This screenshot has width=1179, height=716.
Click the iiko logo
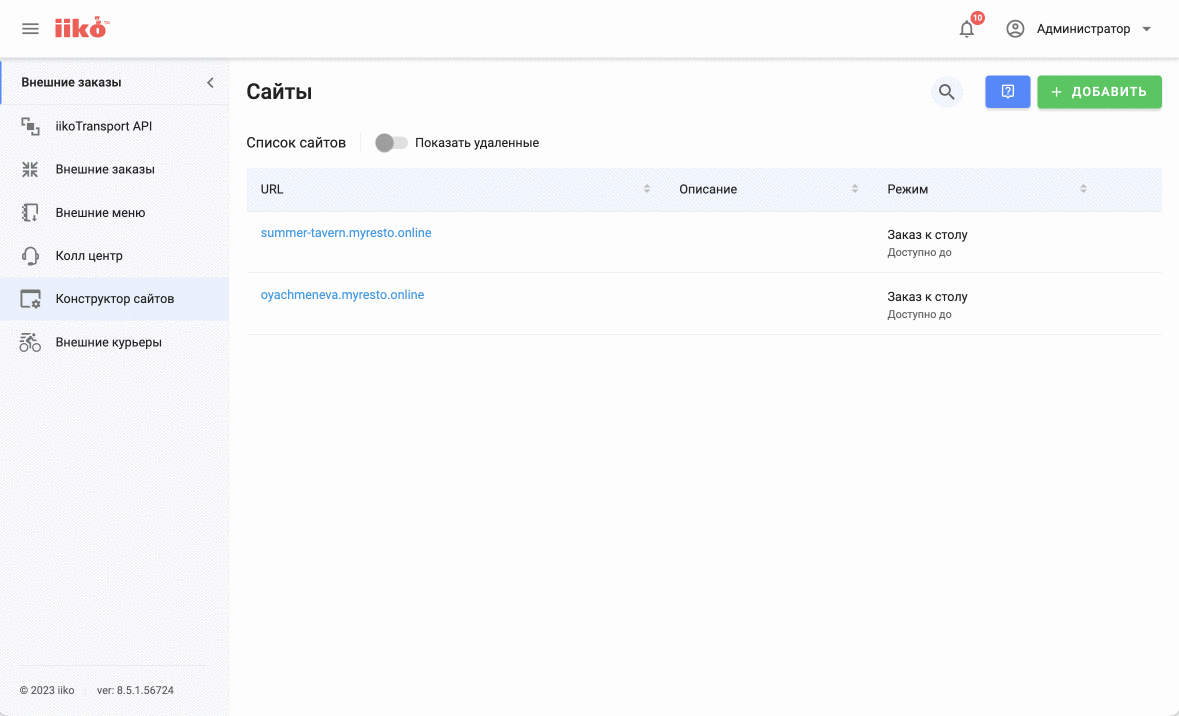(x=81, y=28)
